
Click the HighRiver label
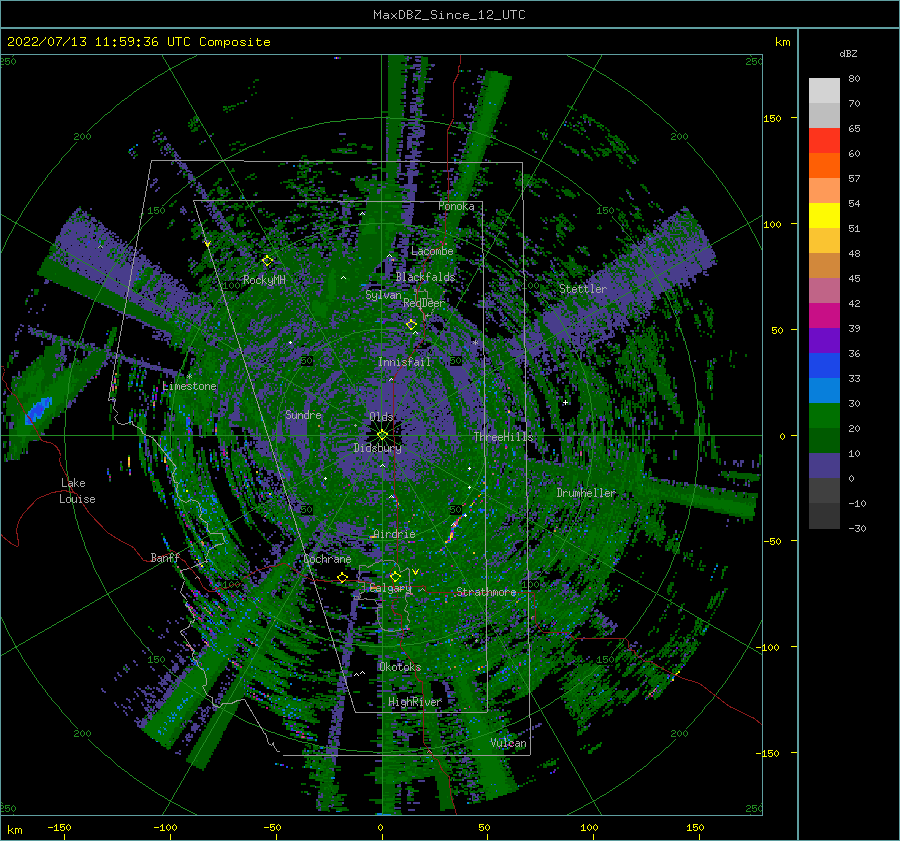(415, 702)
